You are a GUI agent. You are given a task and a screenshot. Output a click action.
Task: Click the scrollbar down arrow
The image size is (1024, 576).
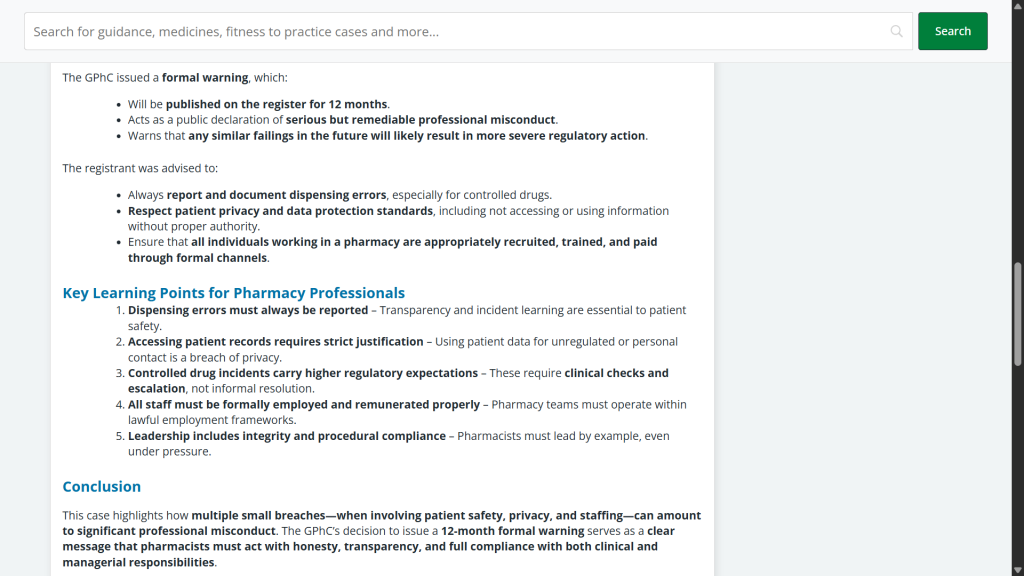pyautogui.click(x=1018, y=570)
